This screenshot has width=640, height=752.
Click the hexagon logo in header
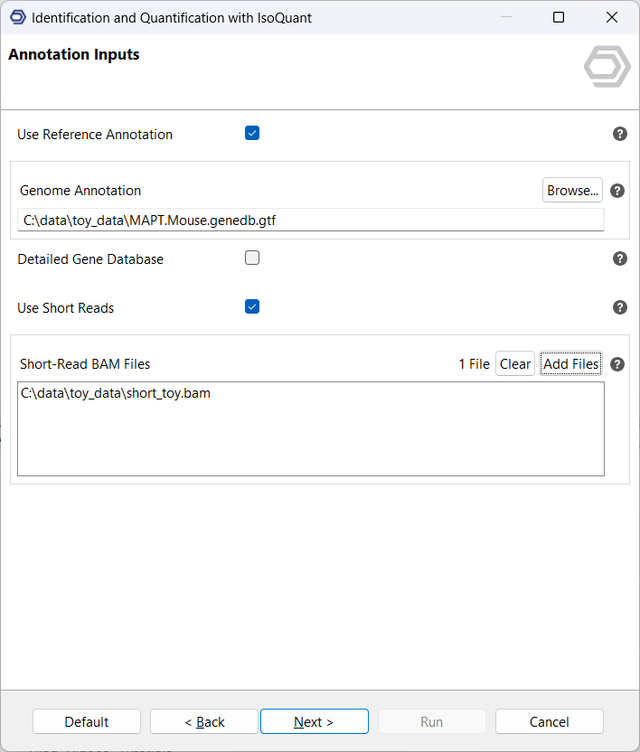click(607, 67)
